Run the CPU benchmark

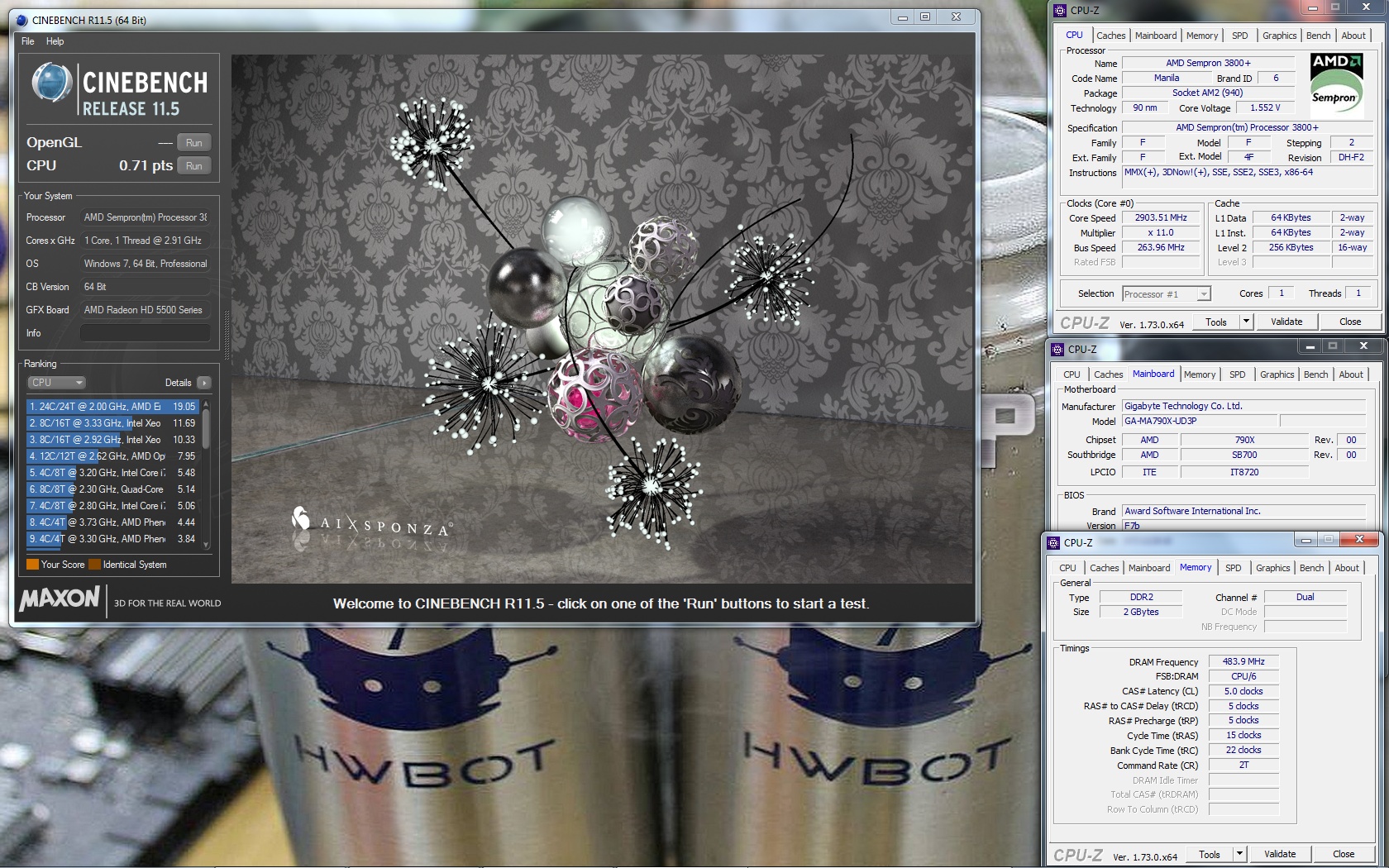(x=193, y=166)
